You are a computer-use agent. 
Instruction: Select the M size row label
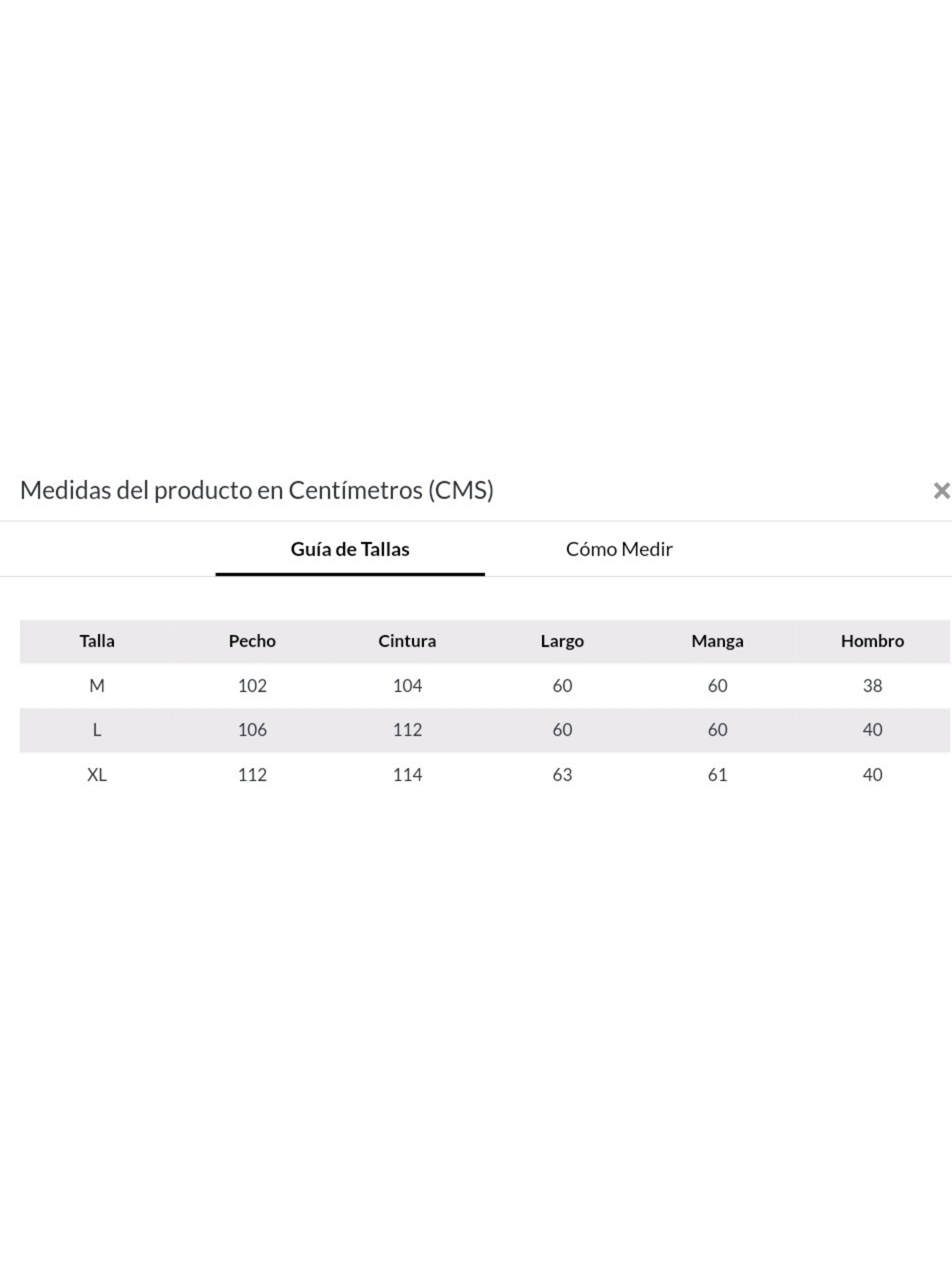click(97, 686)
